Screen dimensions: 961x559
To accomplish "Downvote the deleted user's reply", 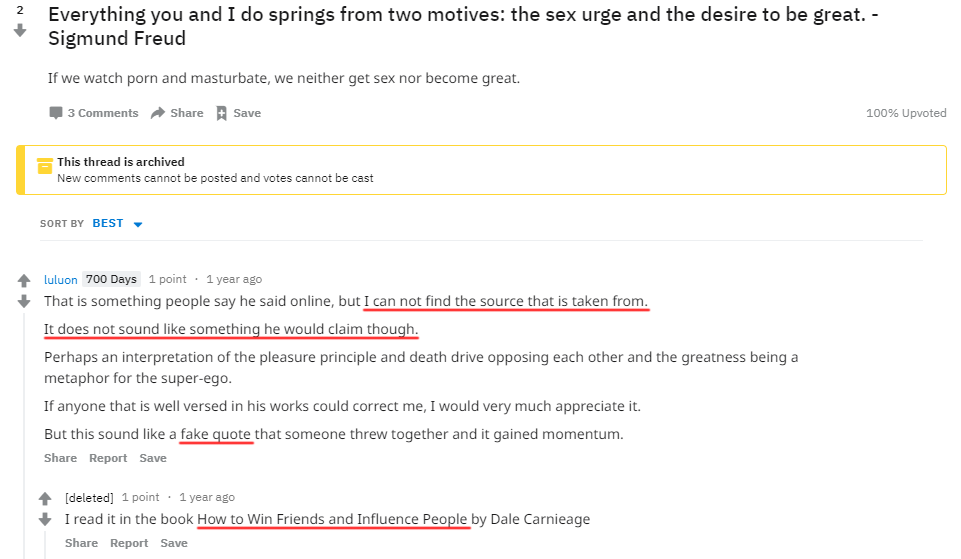I will (x=45, y=519).
